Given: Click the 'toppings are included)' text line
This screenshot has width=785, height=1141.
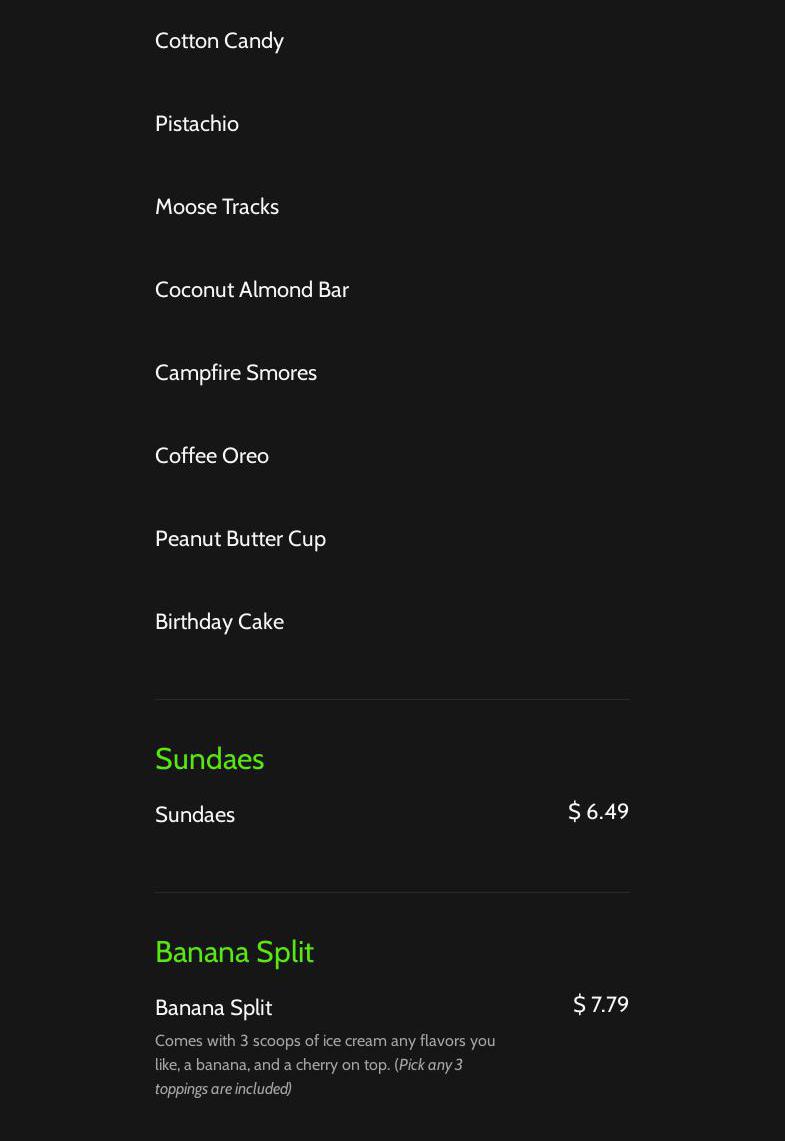Looking at the screenshot, I should click(x=223, y=1089).
